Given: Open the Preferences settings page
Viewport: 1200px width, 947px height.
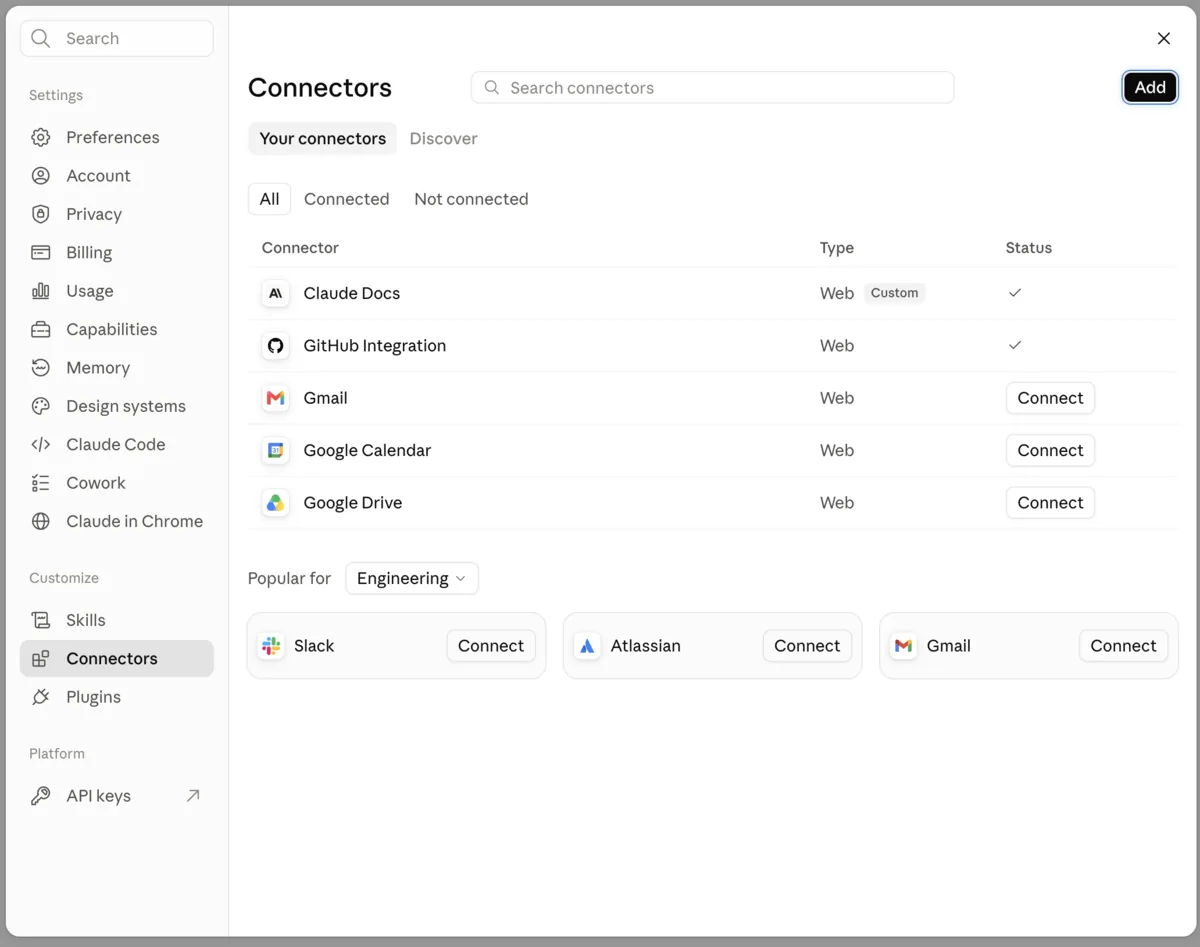Looking at the screenshot, I should [117, 137].
